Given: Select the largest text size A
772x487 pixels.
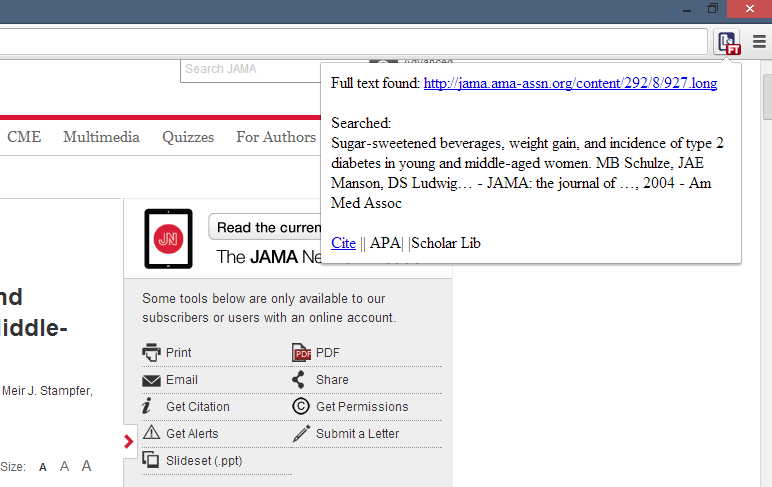Looking at the screenshot, I should point(86,466).
